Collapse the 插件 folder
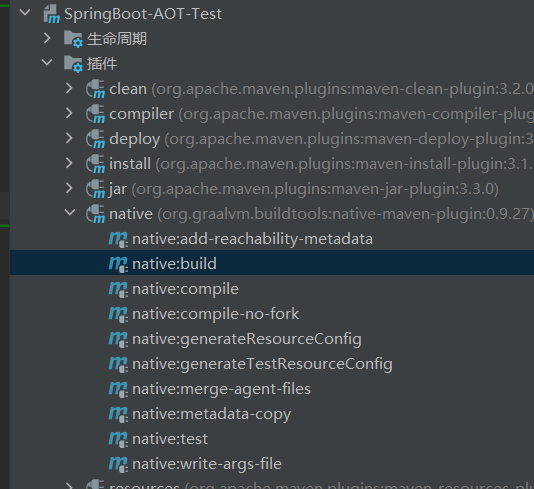Image resolution: width=534 pixels, height=489 pixels. (x=47, y=62)
